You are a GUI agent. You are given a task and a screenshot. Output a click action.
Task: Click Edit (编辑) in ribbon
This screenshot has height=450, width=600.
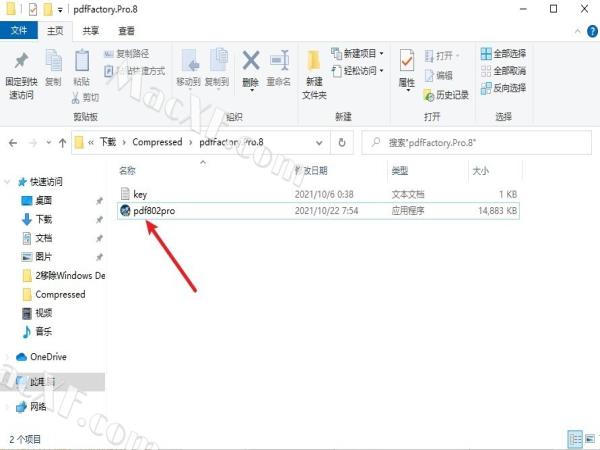pos(439,75)
